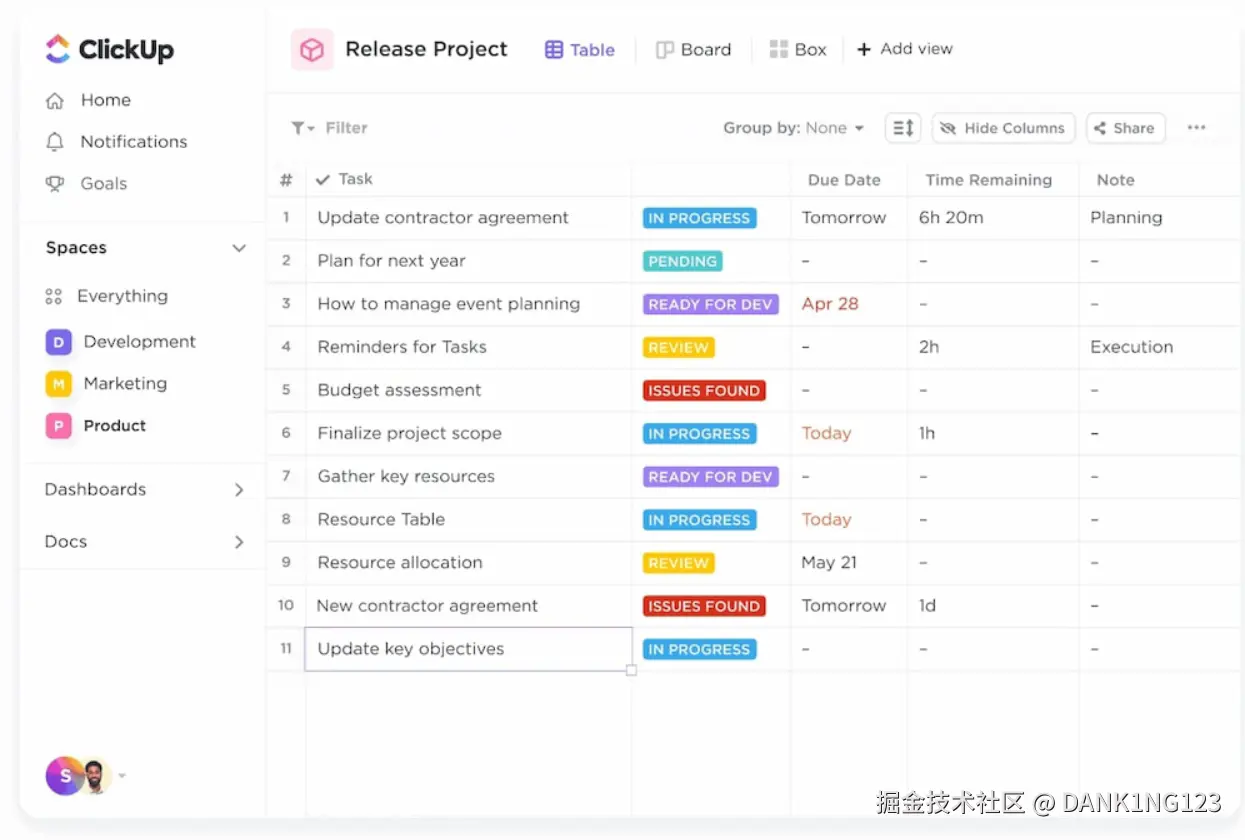
Task: Click the Goals trophy icon
Action: [x=55, y=184]
